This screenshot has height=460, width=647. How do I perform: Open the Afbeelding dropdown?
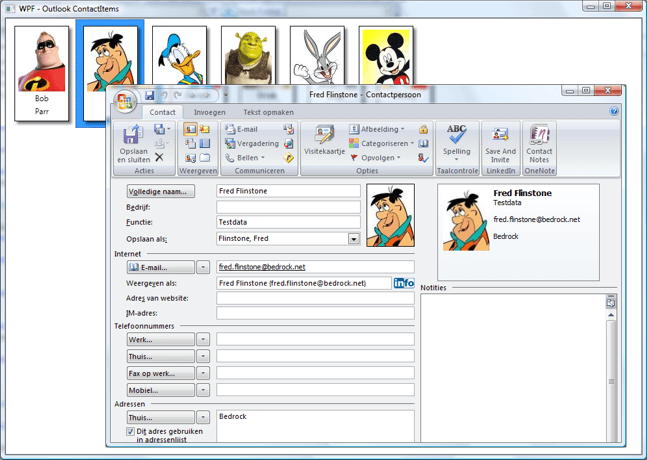point(377,129)
